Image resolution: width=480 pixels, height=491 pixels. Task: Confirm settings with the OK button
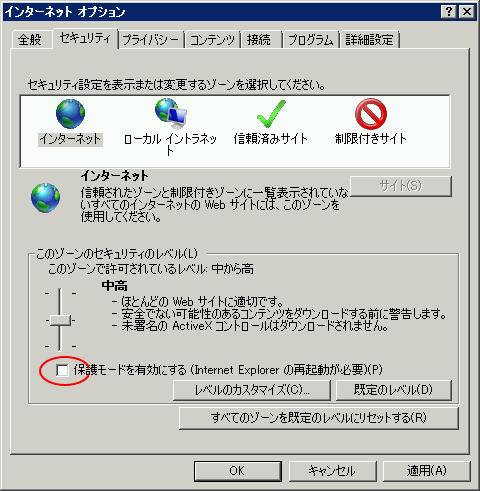pyautogui.click(x=237, y=471)
